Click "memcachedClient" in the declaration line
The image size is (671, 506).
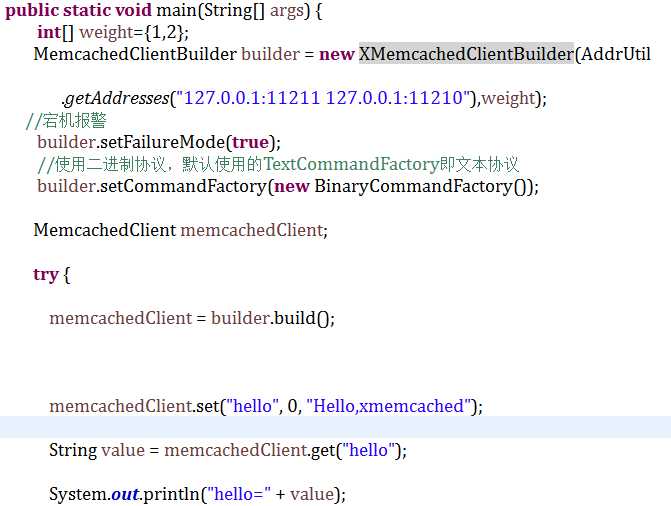(252, 230)
